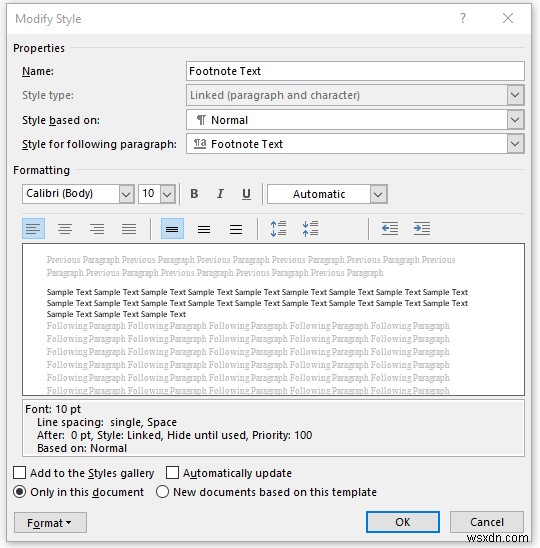Open the Automatic font color dropdown
The height and width of the screenshot is (548, 540).
pyautogui.click(x=378, y=194)
